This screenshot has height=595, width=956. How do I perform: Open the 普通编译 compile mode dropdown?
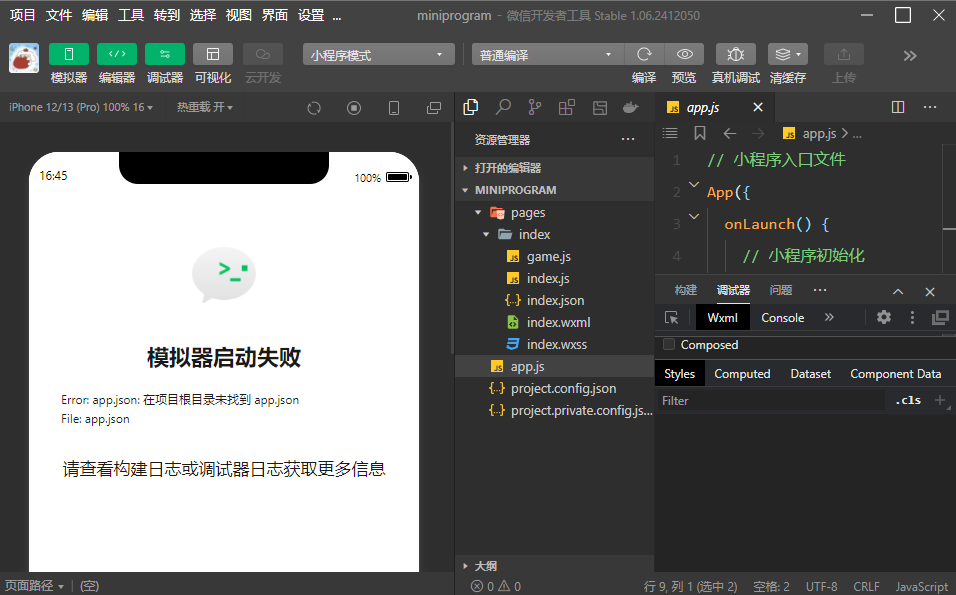click(548, 54)
